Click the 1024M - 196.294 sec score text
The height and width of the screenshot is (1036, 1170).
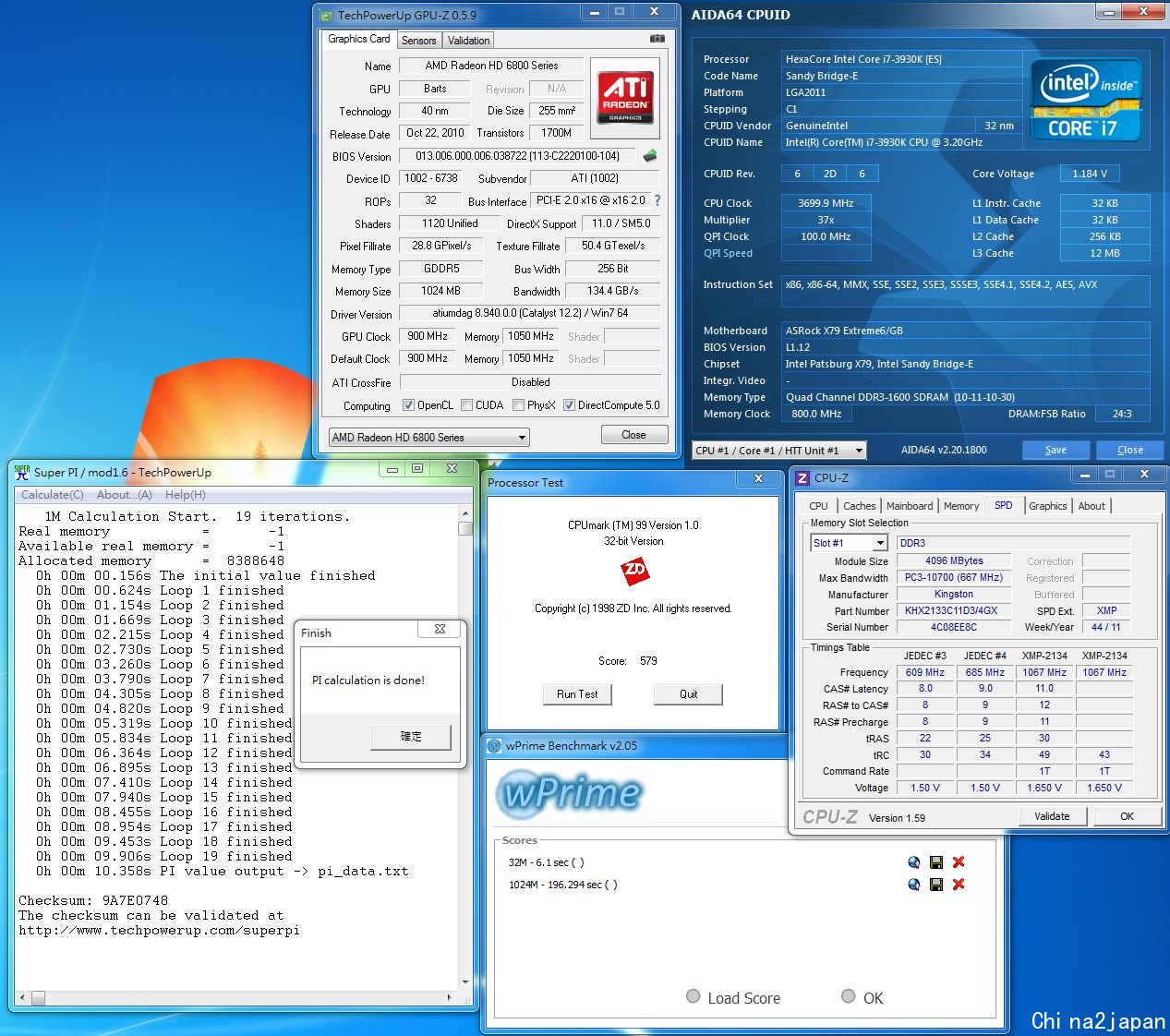coord(563,885)
